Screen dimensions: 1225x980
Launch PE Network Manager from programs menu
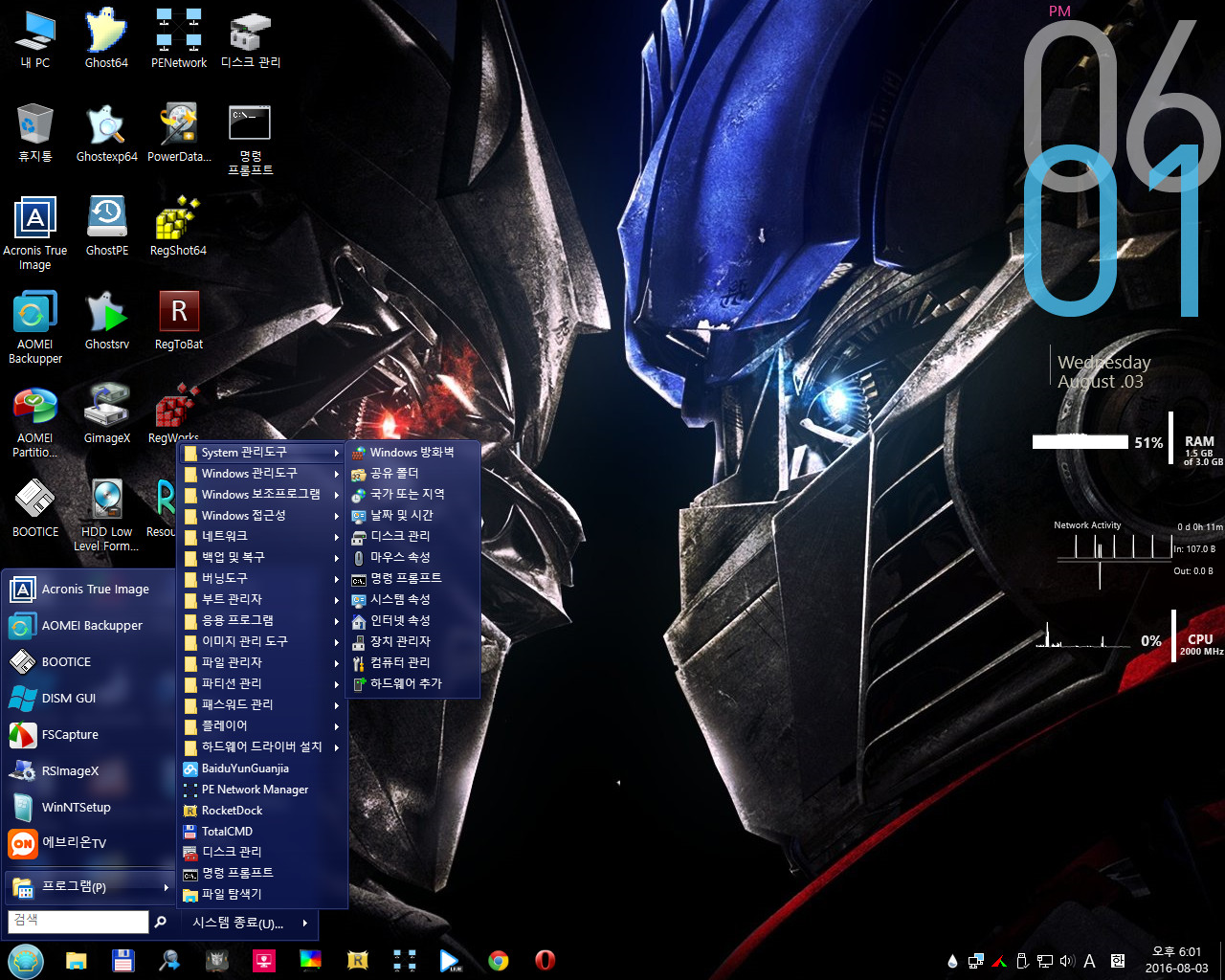[263, 790]
